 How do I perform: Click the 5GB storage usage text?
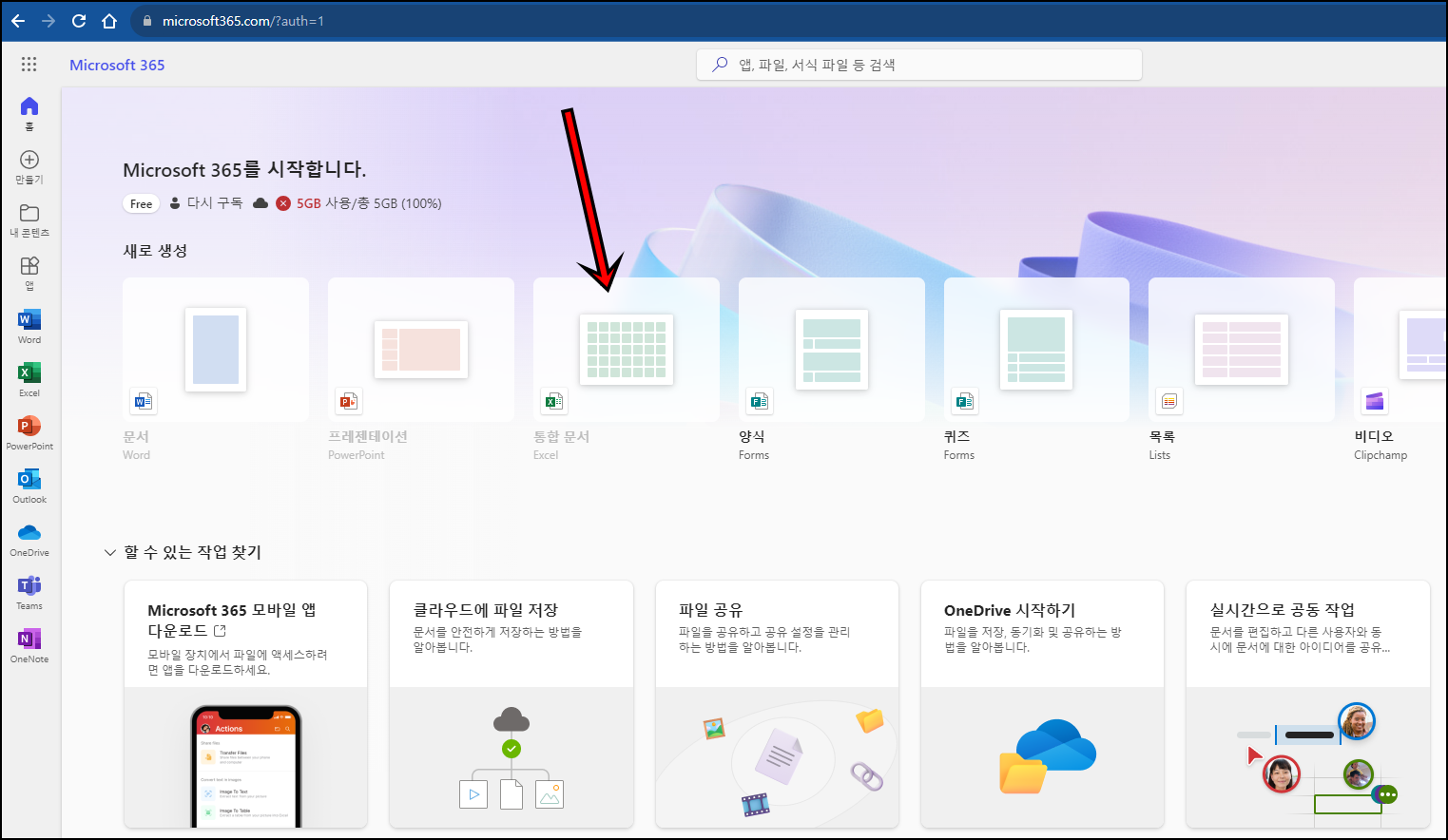click(x=369, y=203)
